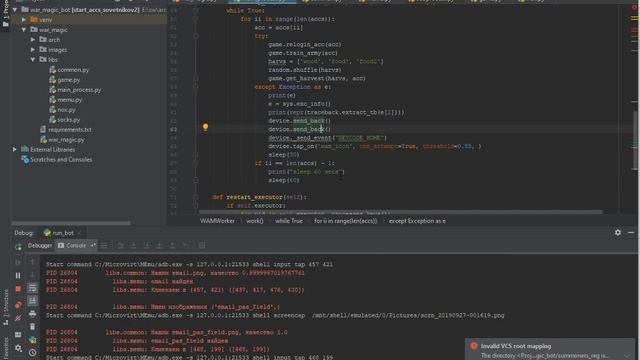This screenshot has width=640, height=360.
Task: Click Force Step Into
Action: pos(160,245)
